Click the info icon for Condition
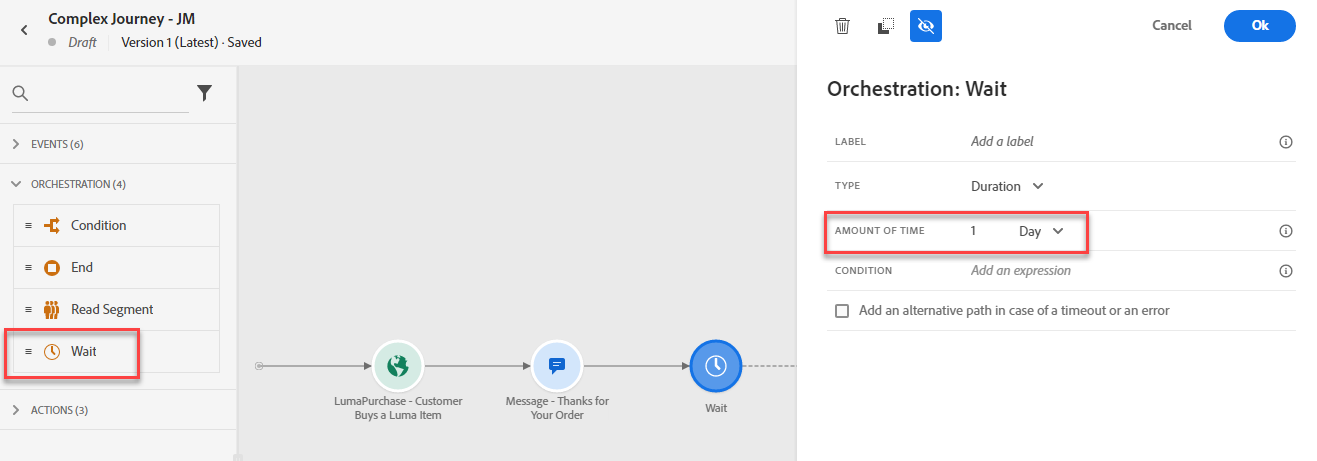This screenshot has width=1317, height=461. (x=1286, y=271)
